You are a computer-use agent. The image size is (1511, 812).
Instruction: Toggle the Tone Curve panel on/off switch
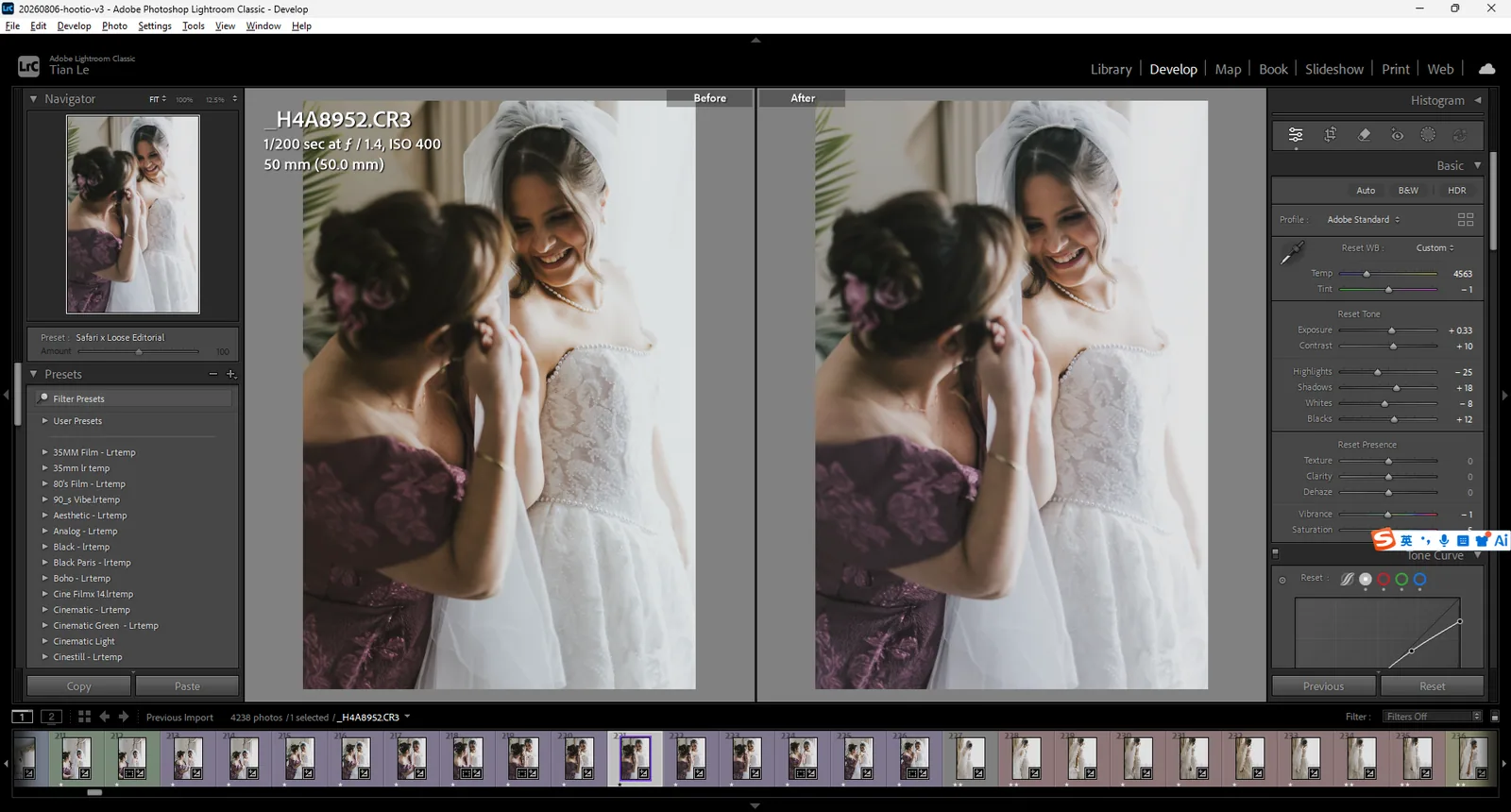[1275, 554]
